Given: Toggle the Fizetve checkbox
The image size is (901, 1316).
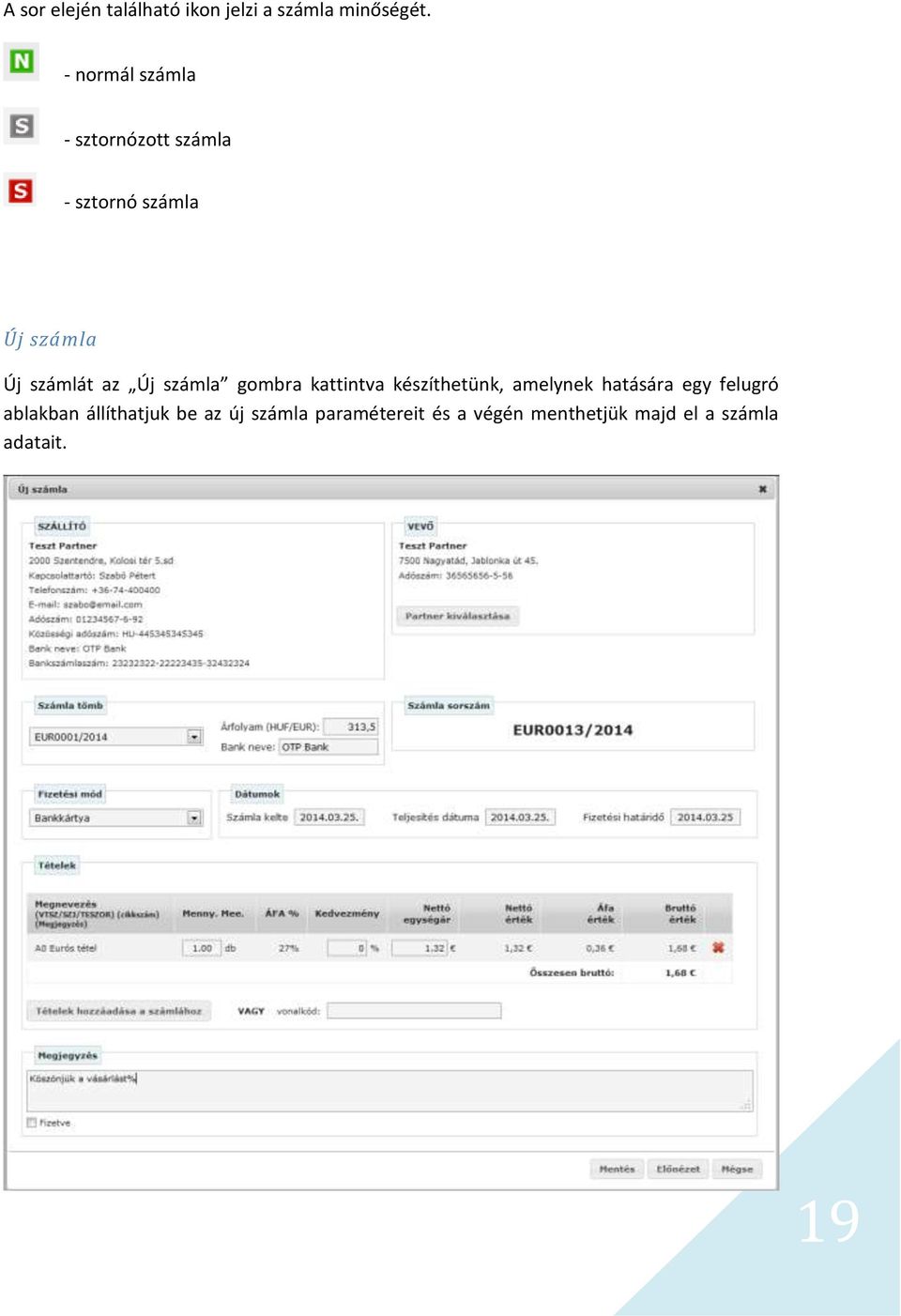Looking at the screenshot, I should tap(32, 1123).
